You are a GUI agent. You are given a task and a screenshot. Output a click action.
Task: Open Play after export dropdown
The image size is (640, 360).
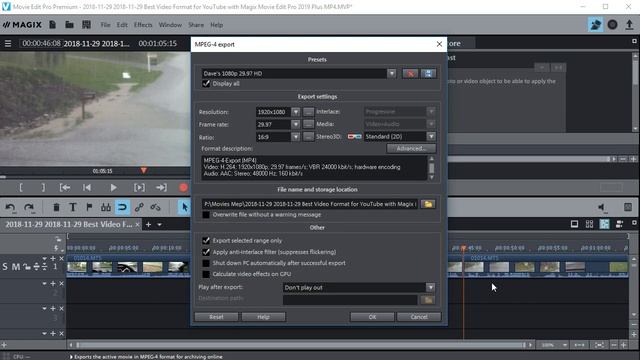(430, 287)
